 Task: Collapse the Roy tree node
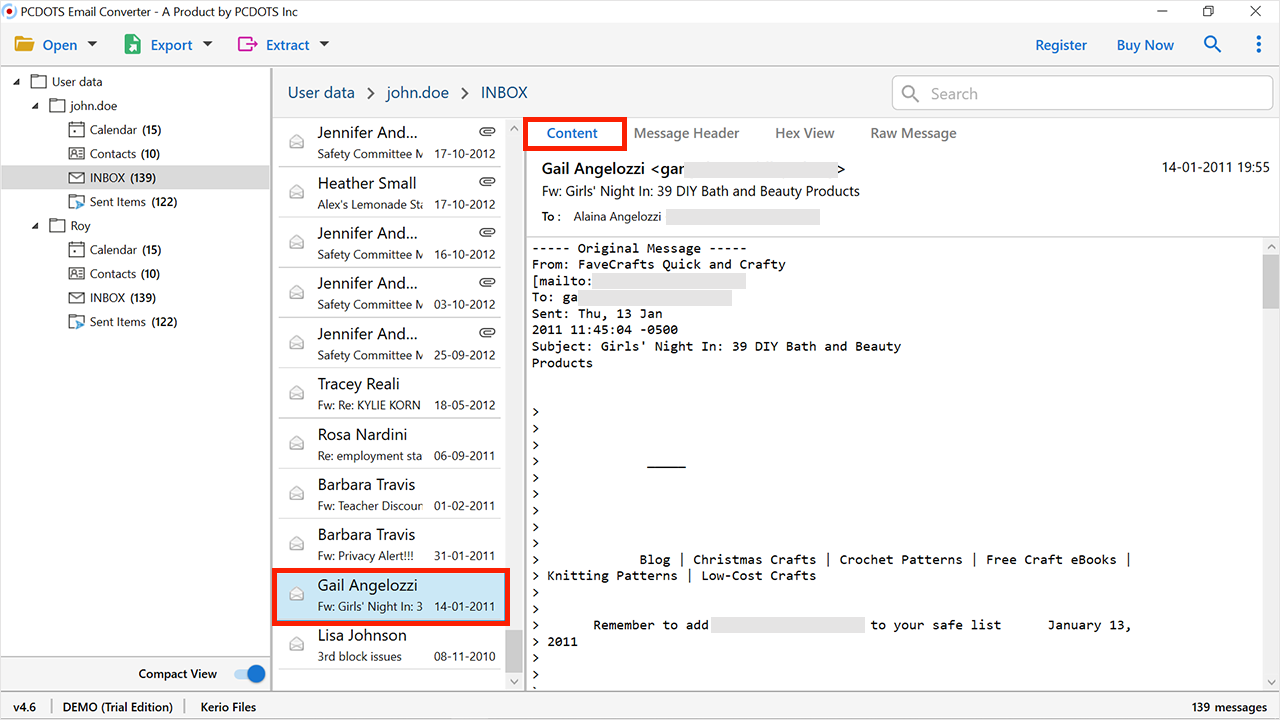pos(35,225)
